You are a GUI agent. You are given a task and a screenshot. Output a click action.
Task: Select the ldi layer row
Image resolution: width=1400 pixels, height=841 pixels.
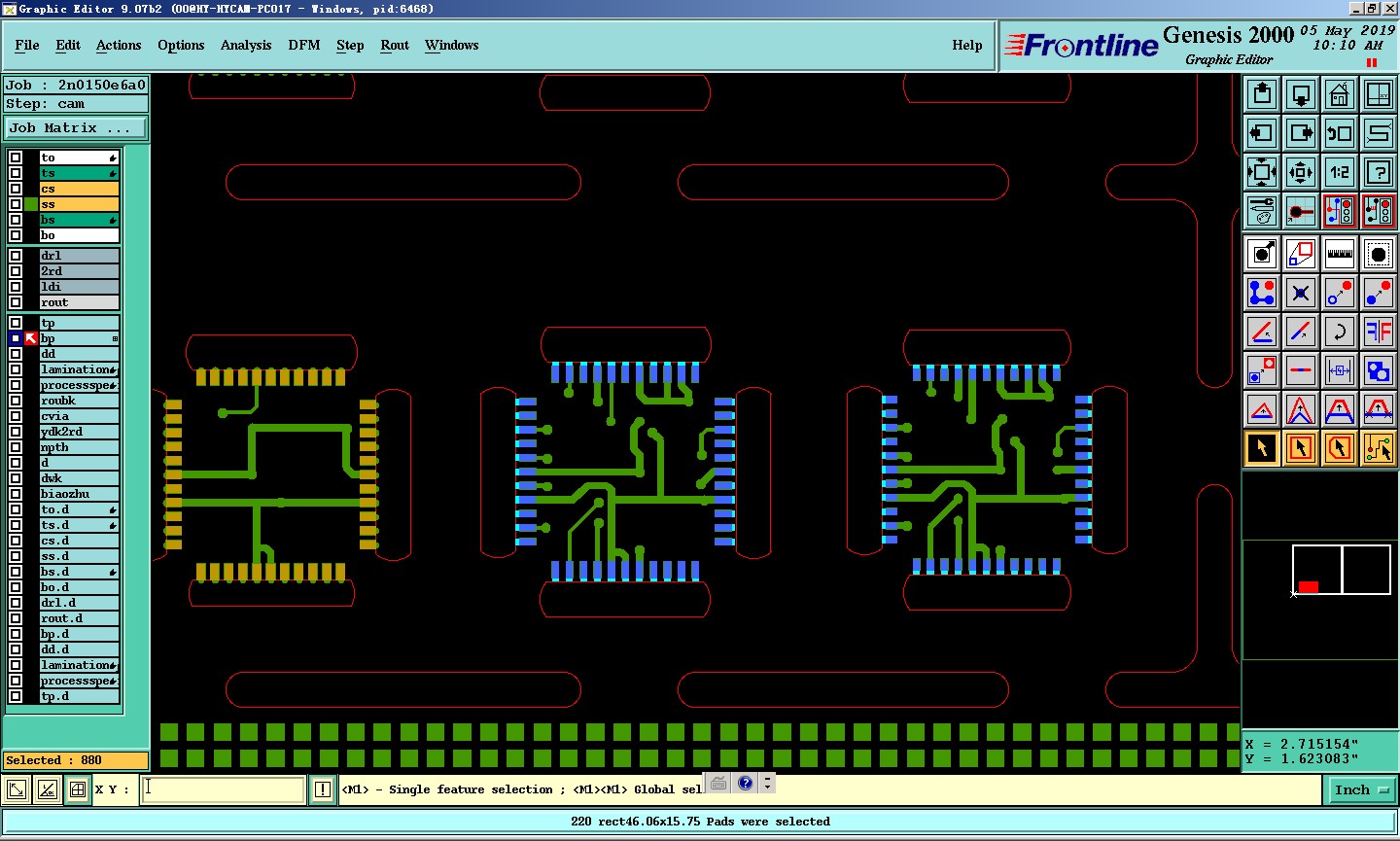coord(79,287)
